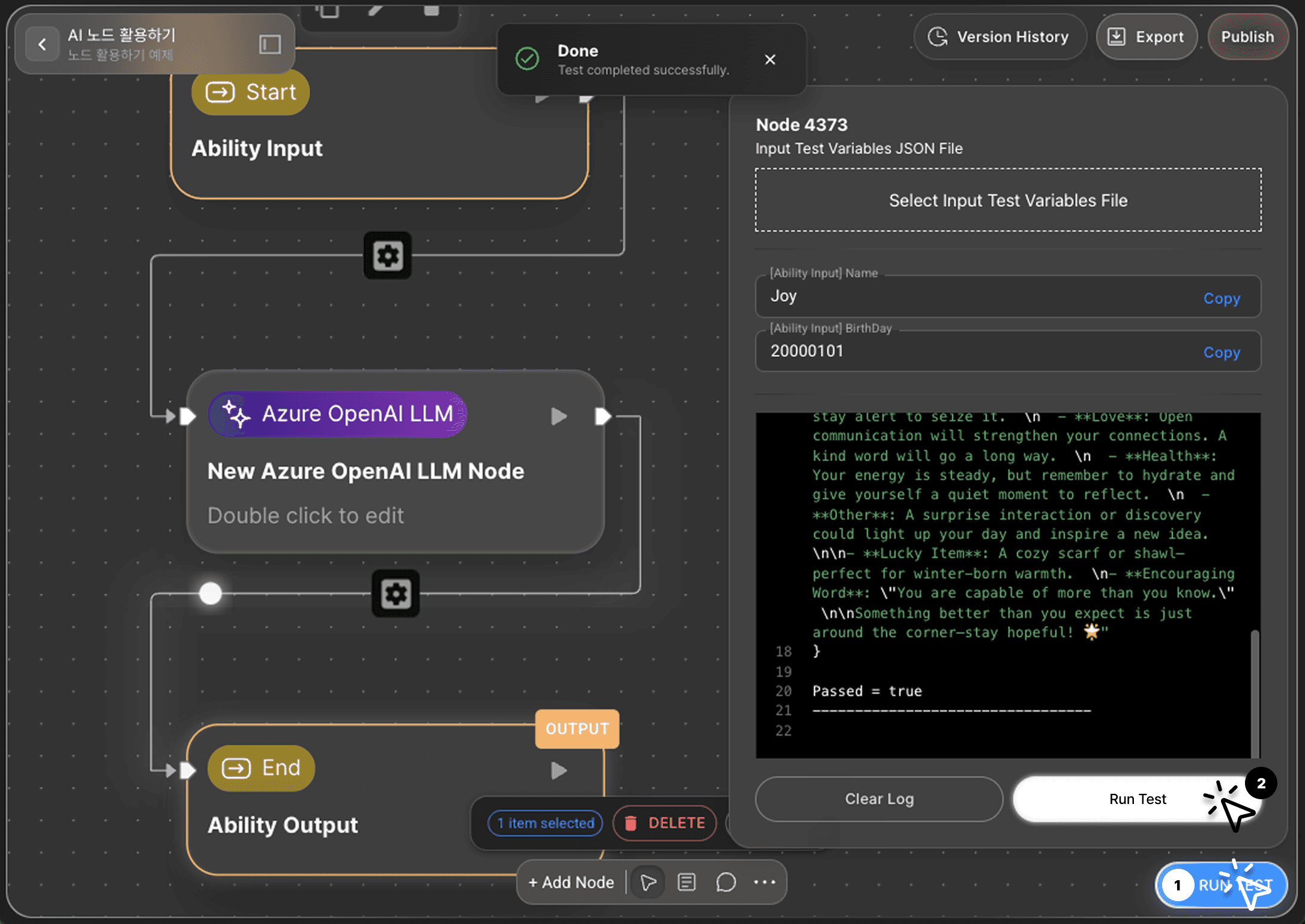Viewport: 1305px width, 924px height.
Task: Click + Add Node button
Action: [571, 882]
